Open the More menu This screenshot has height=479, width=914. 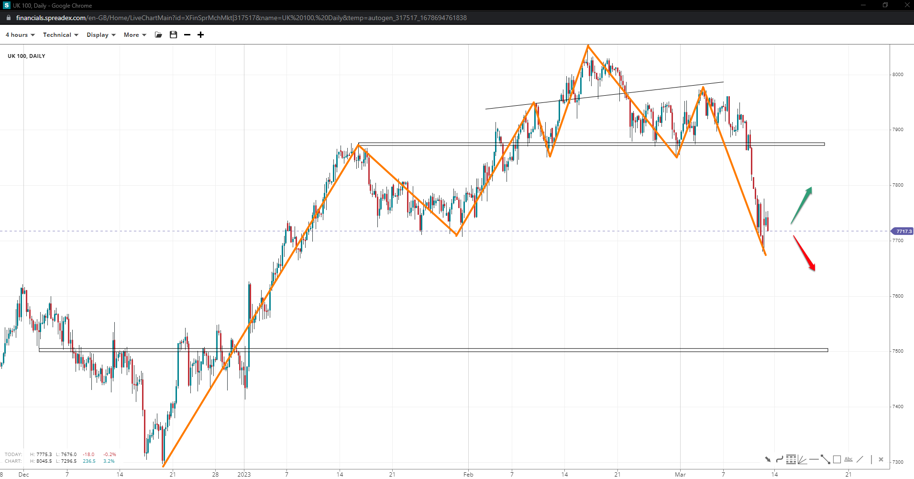[x=135, y=35]
